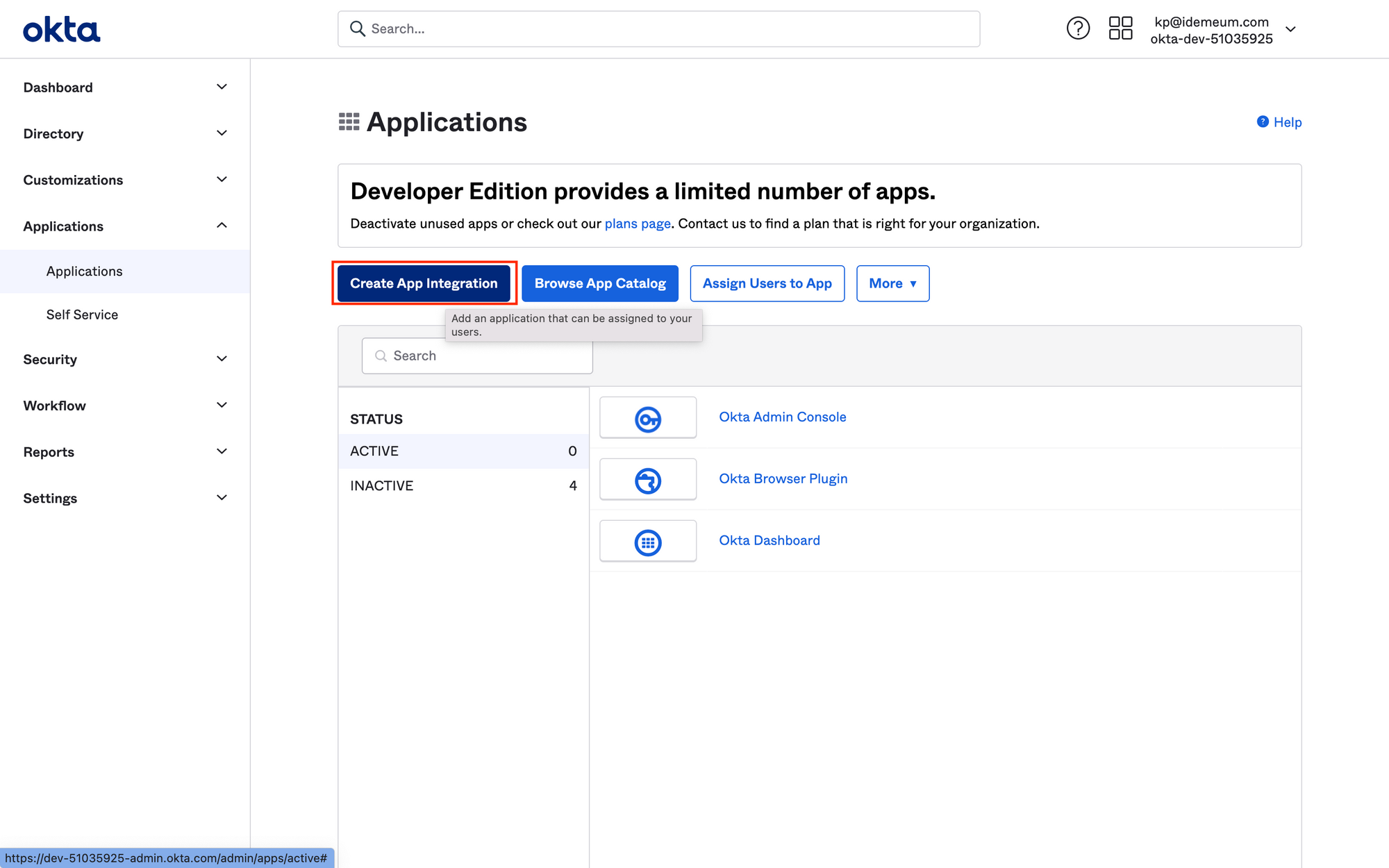Filter by INACTIVE status
Screen dimensions: 1389x868
pyautogui.click(x=463, y=486)
